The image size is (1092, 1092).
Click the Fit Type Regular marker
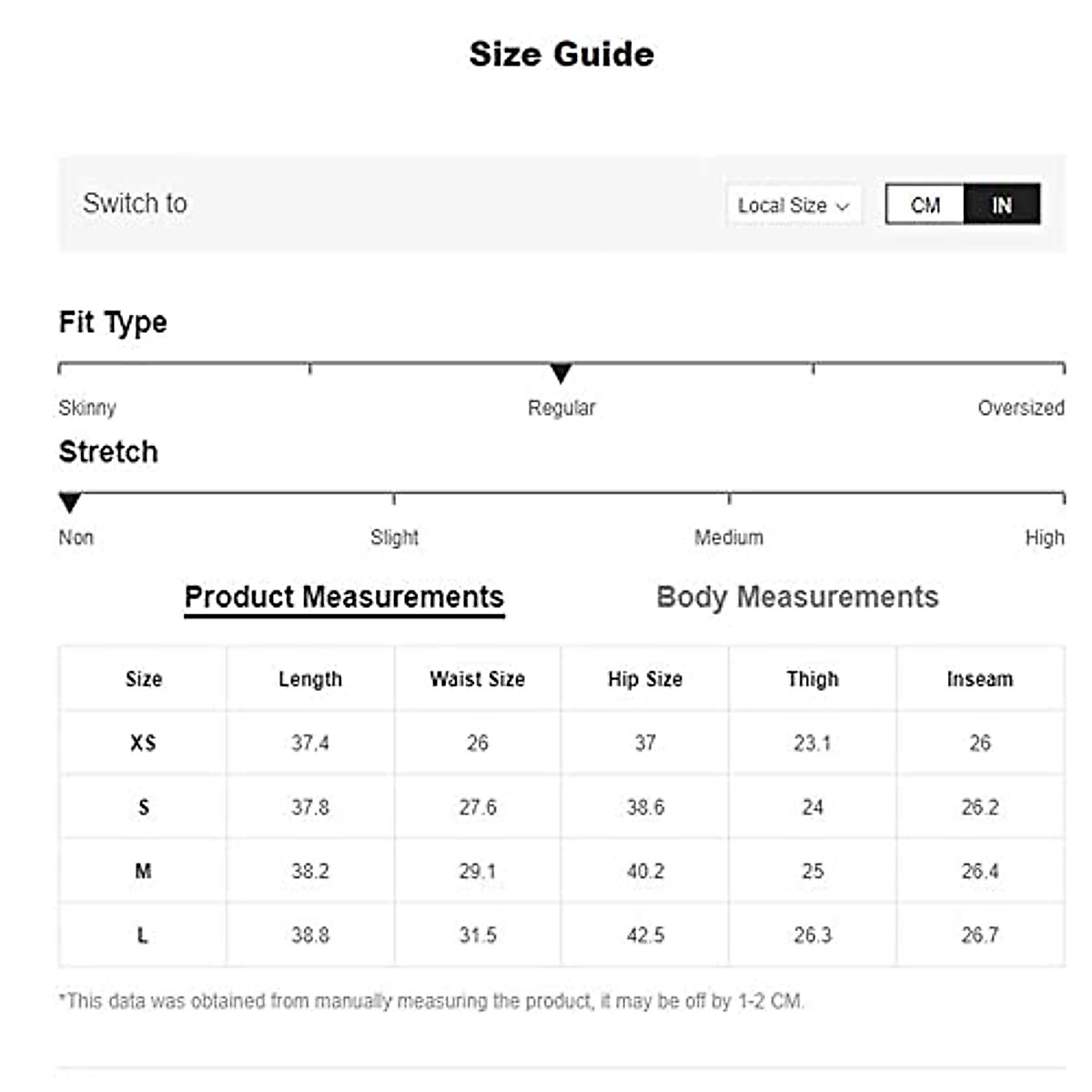click(x=561, y=373)
